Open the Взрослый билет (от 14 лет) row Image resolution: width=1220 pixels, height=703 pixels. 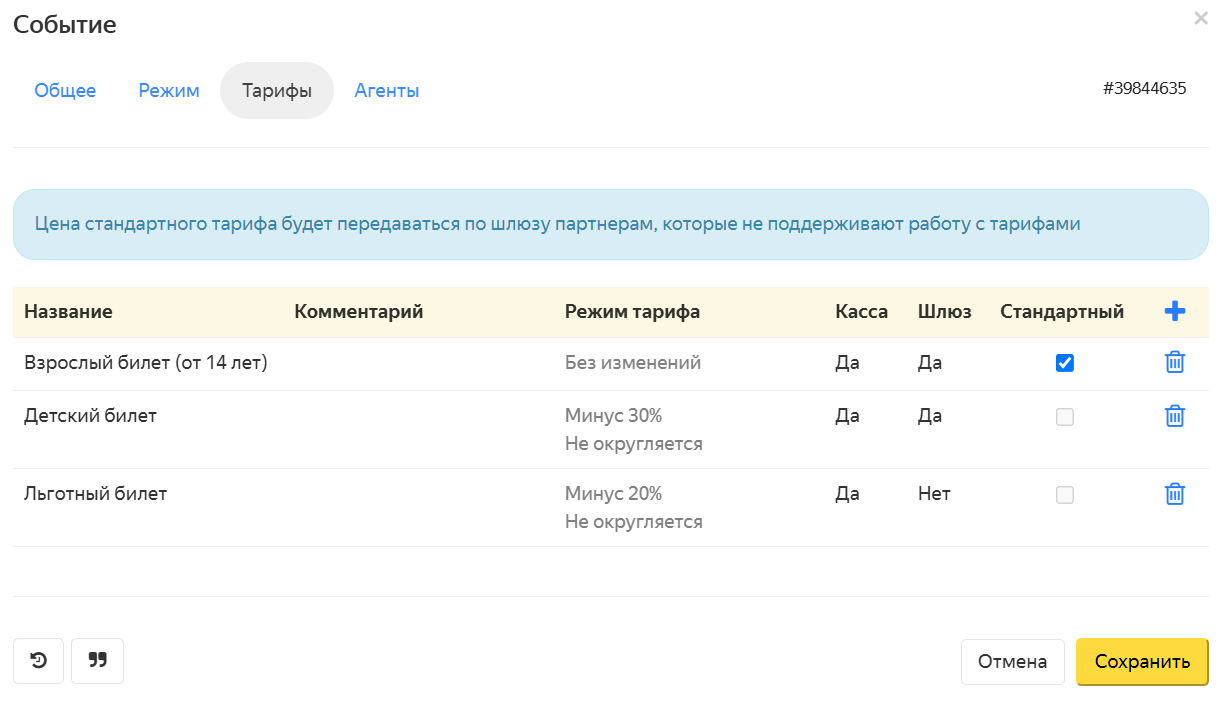146,363
